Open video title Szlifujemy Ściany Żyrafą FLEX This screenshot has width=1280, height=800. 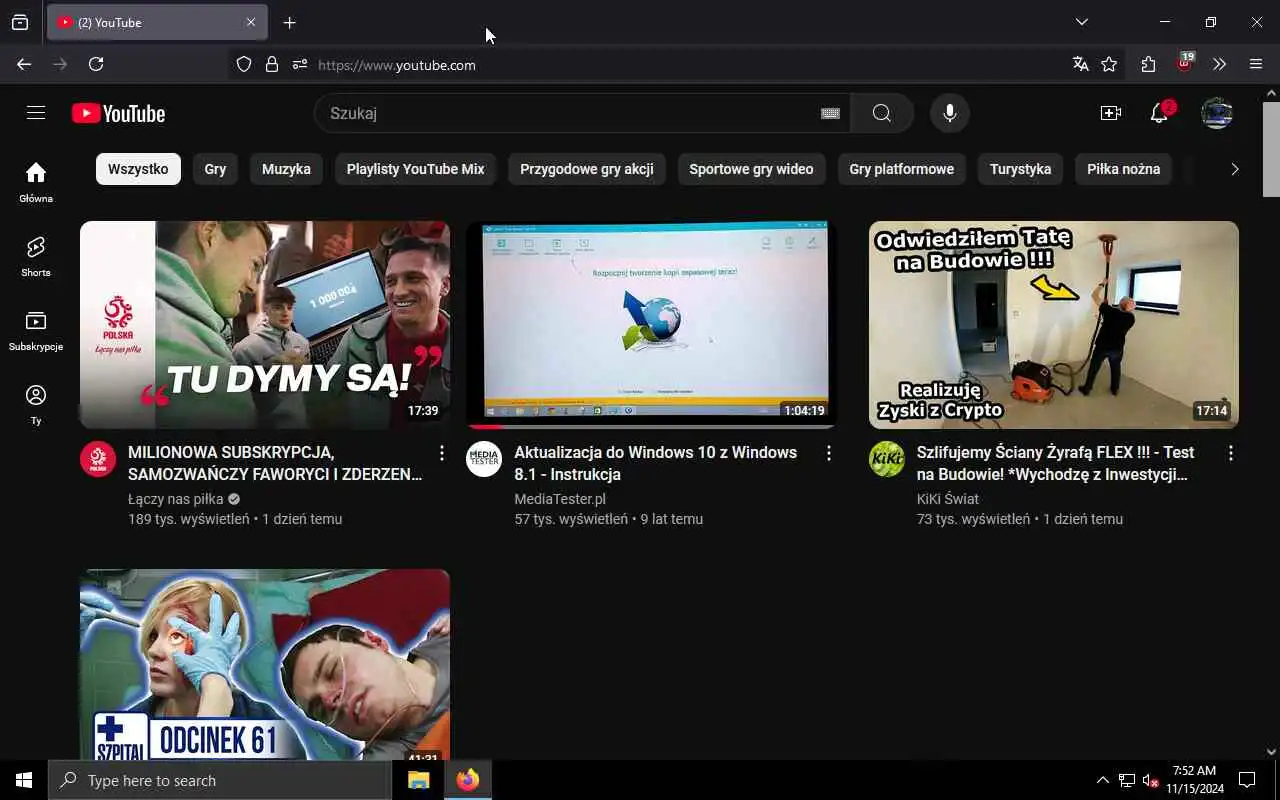coord(1055,463)
